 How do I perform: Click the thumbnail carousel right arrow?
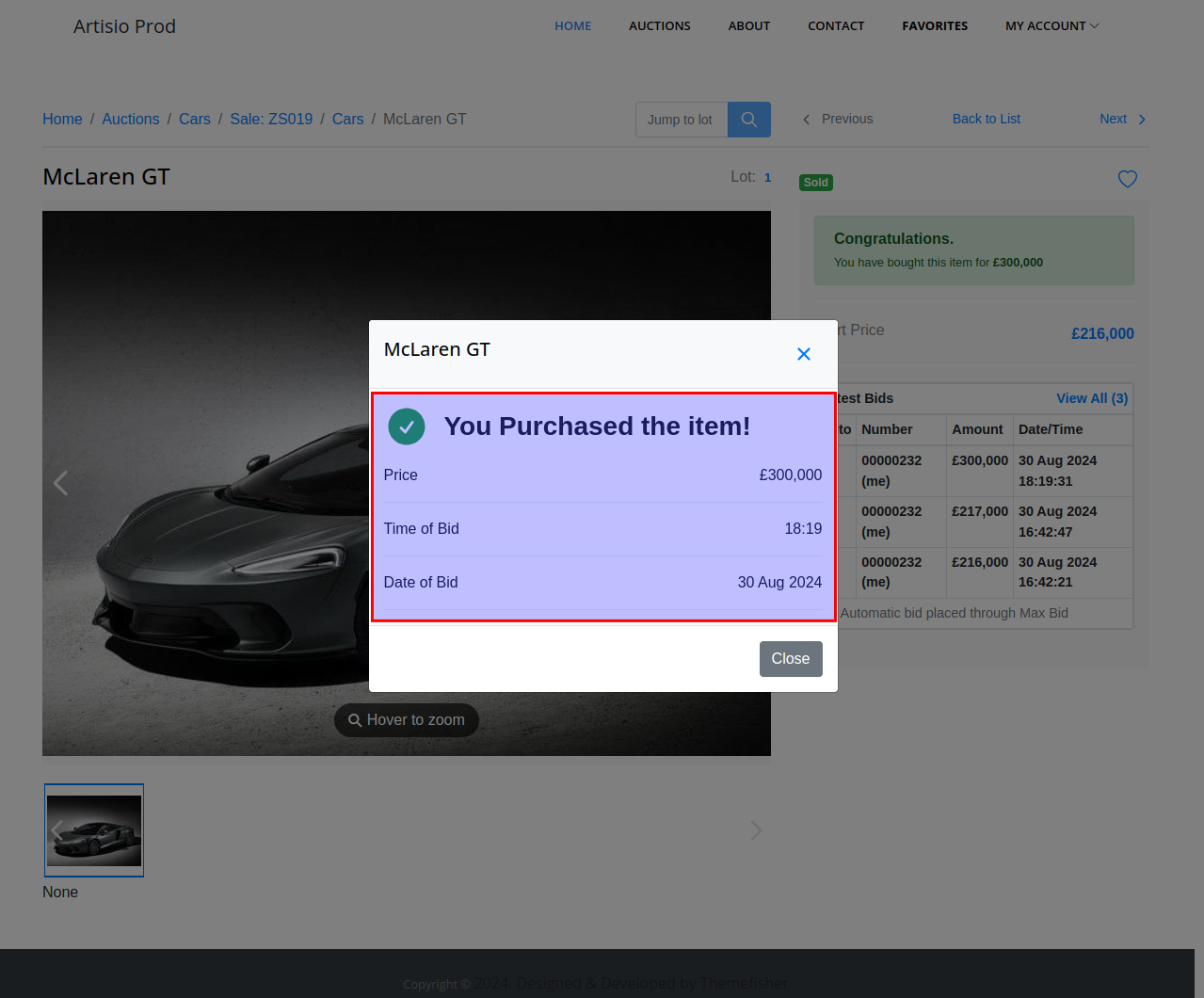point(756,830)
